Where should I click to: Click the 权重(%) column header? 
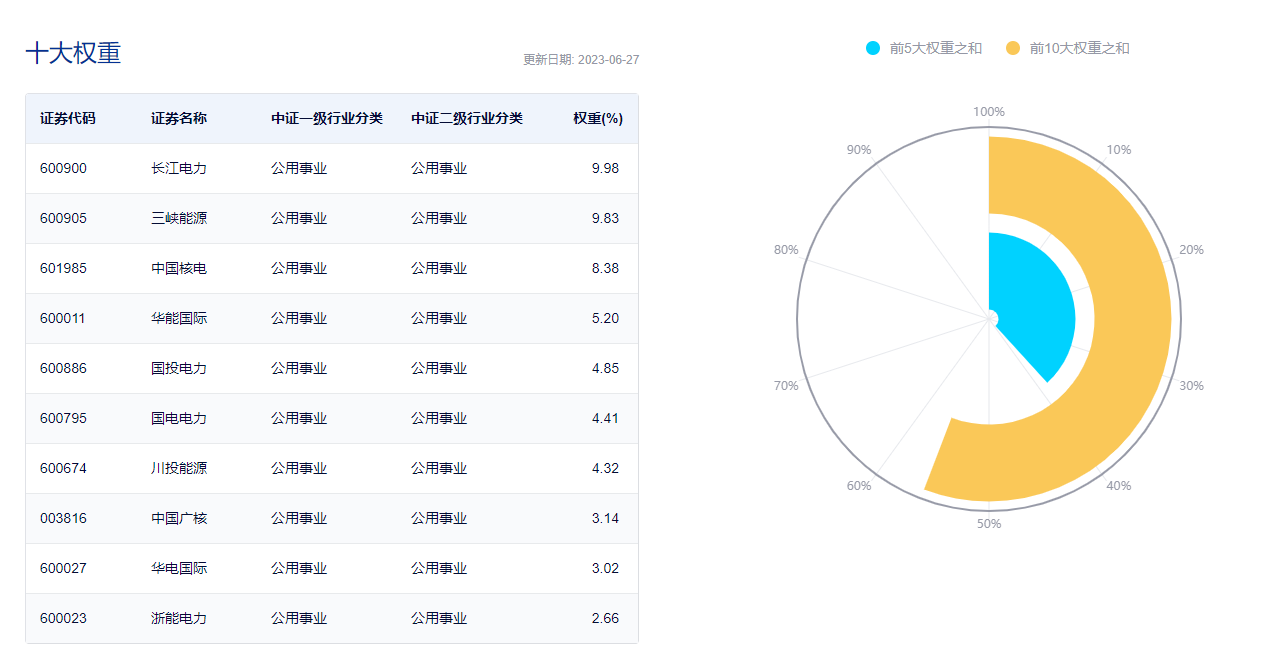pos(598,118)
